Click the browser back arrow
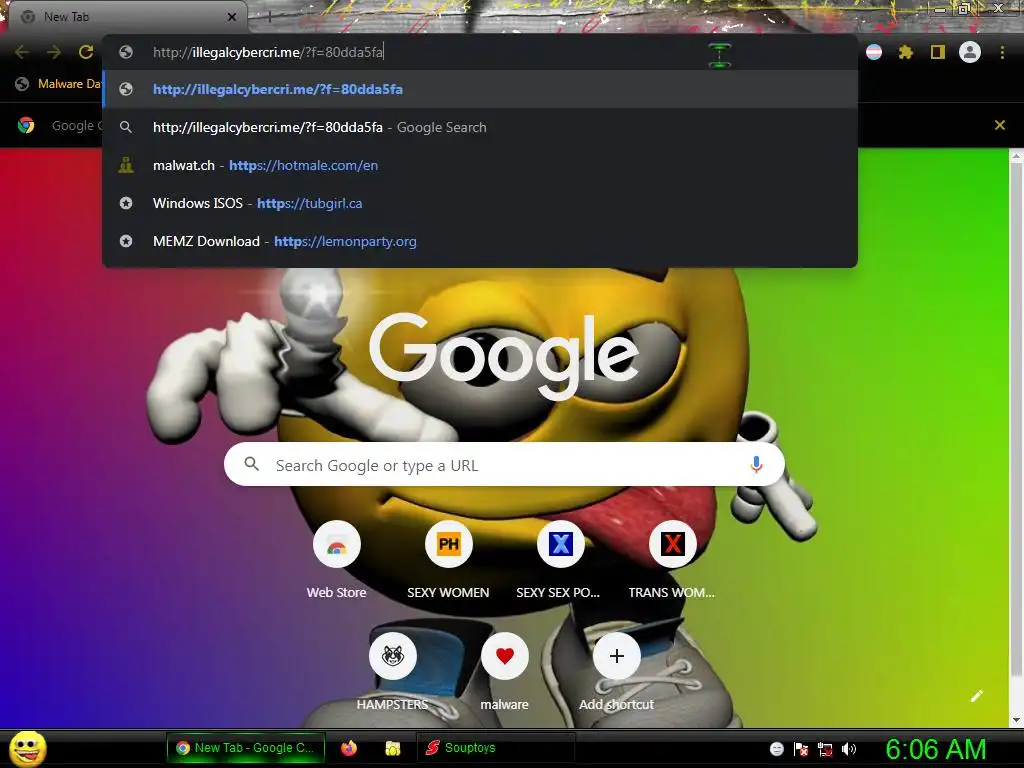Screen dimensions: 1024x768 (x=22, y=52)
